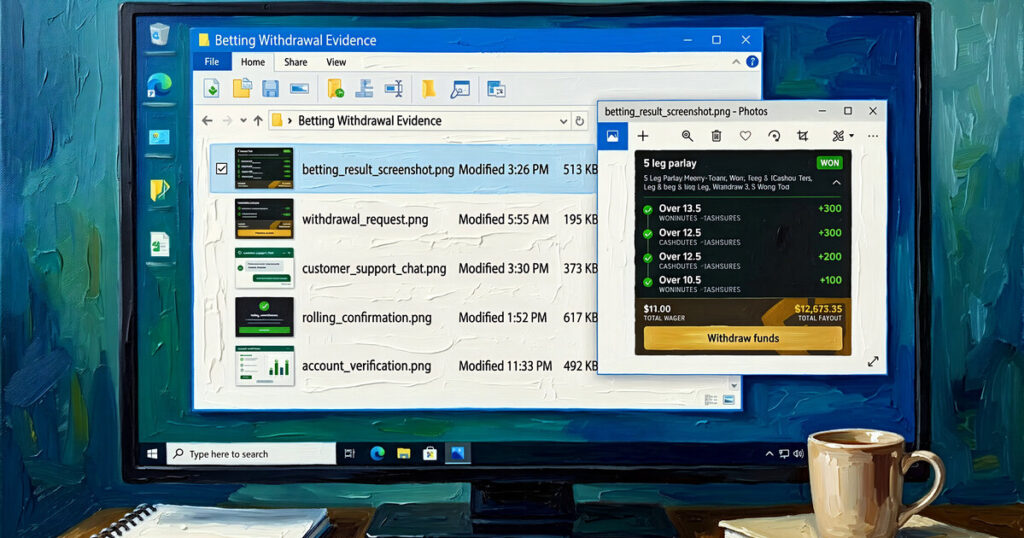Click the fullscreen diagonal arrow in Photos
This screenshot has width=1024, height=538.
click(873, 361)
